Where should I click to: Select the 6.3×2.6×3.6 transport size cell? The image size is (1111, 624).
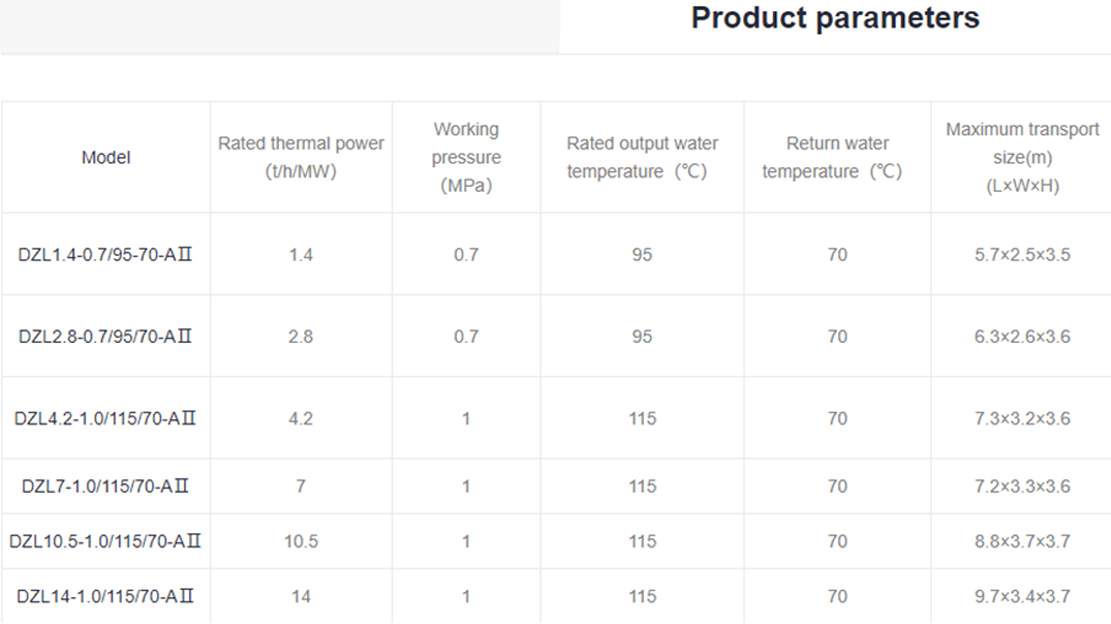1022,337
